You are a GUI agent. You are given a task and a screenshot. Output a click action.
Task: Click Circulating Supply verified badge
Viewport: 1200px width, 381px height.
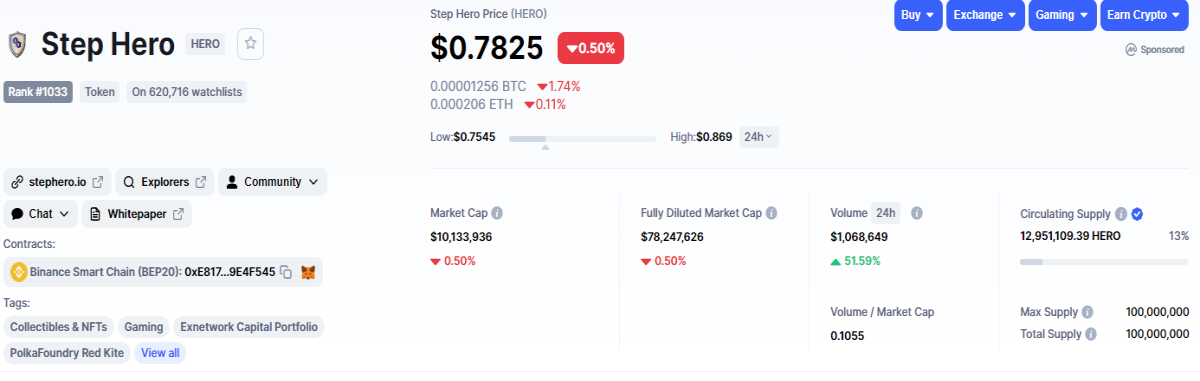pyautogui.click(x=1137, y=213)
